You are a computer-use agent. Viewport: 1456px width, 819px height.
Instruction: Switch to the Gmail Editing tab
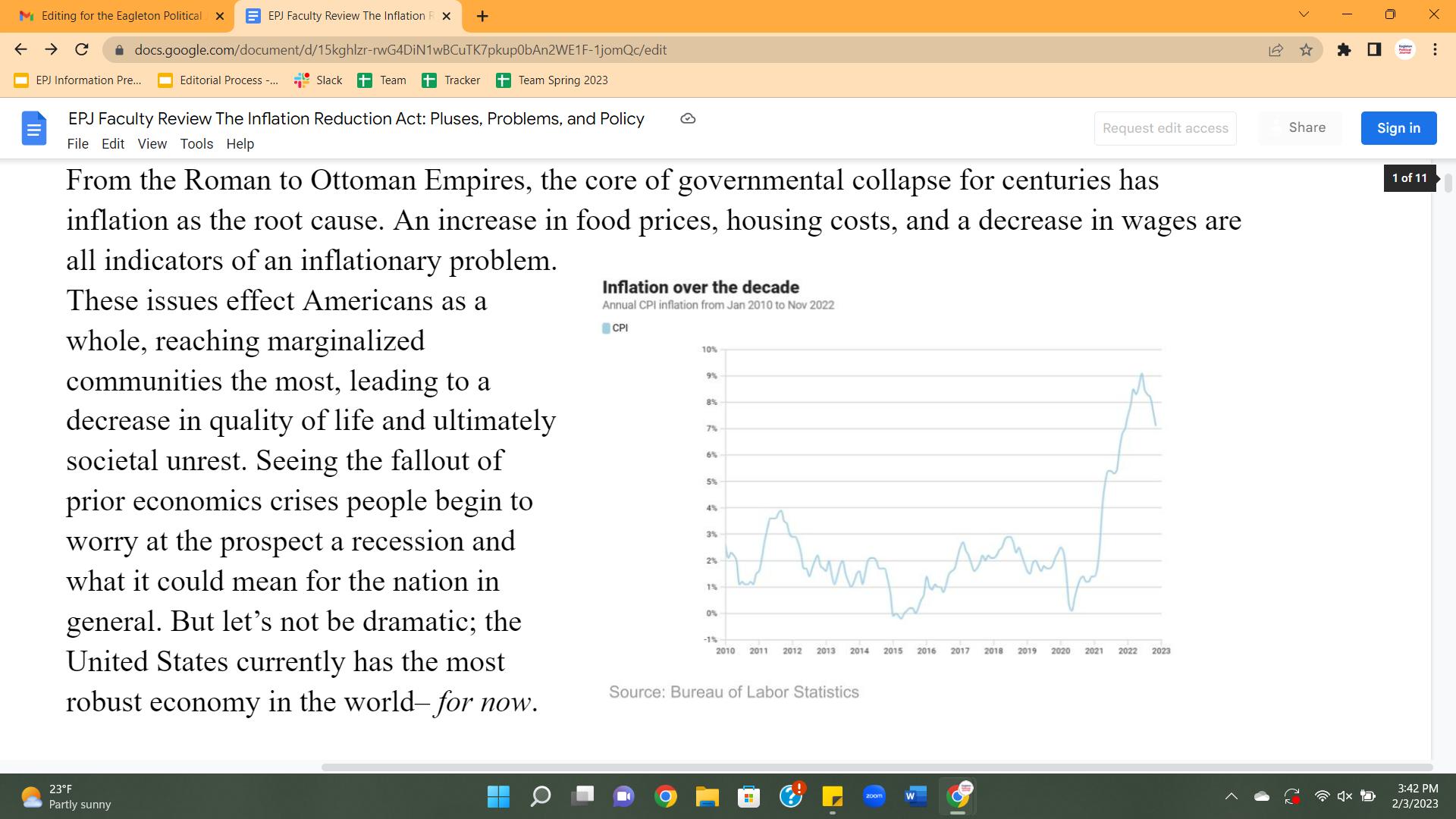pos(121,16)
